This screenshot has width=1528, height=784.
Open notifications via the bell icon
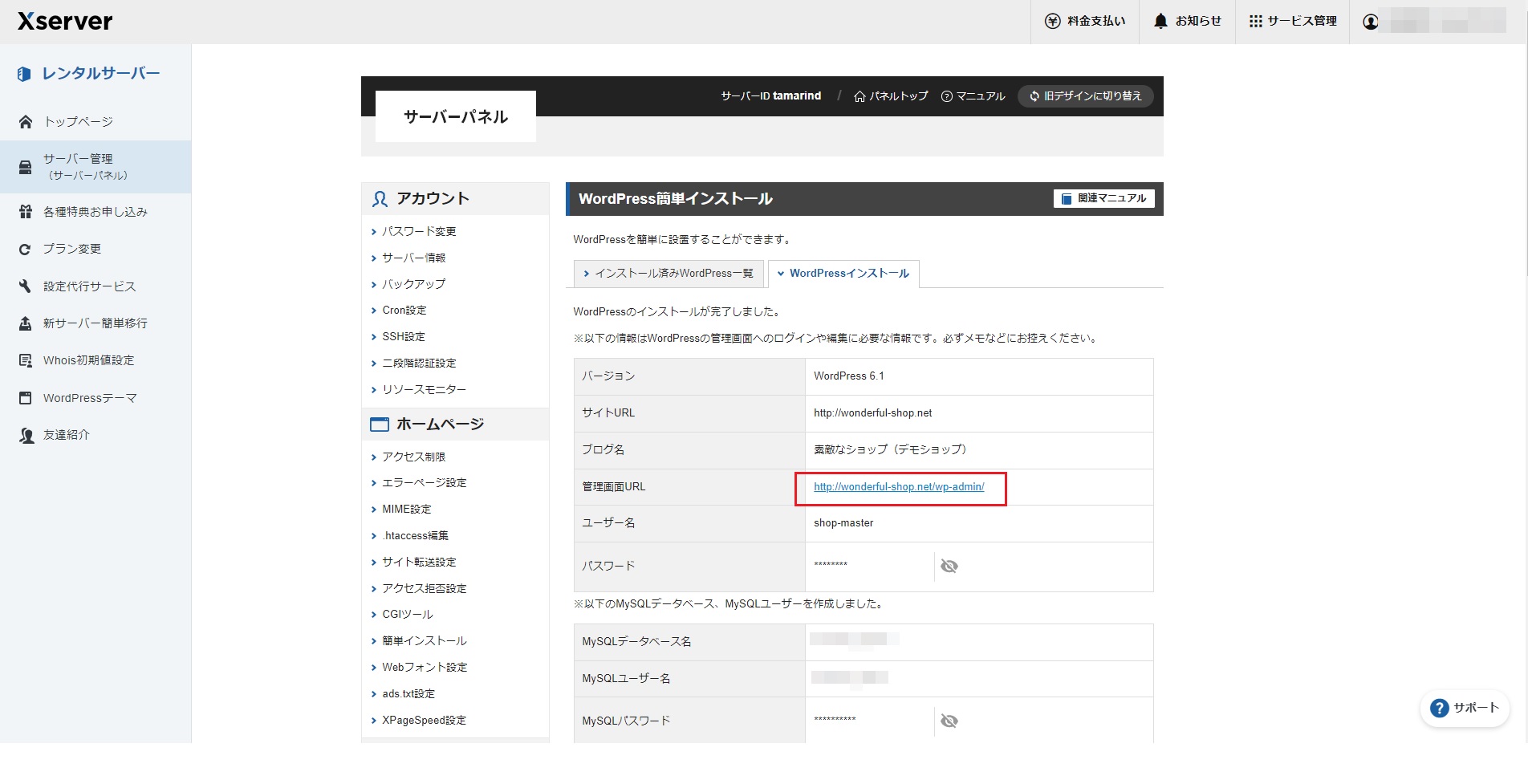[x=1160, y=22]
